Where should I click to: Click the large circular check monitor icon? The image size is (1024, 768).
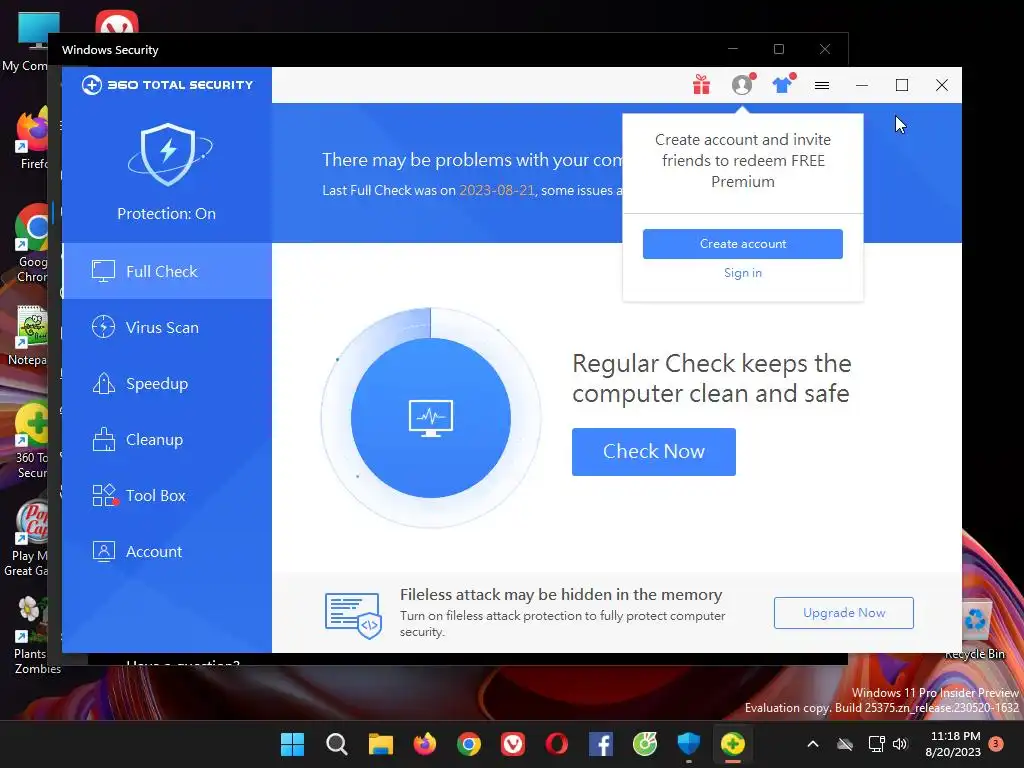(x=431, y=418)
